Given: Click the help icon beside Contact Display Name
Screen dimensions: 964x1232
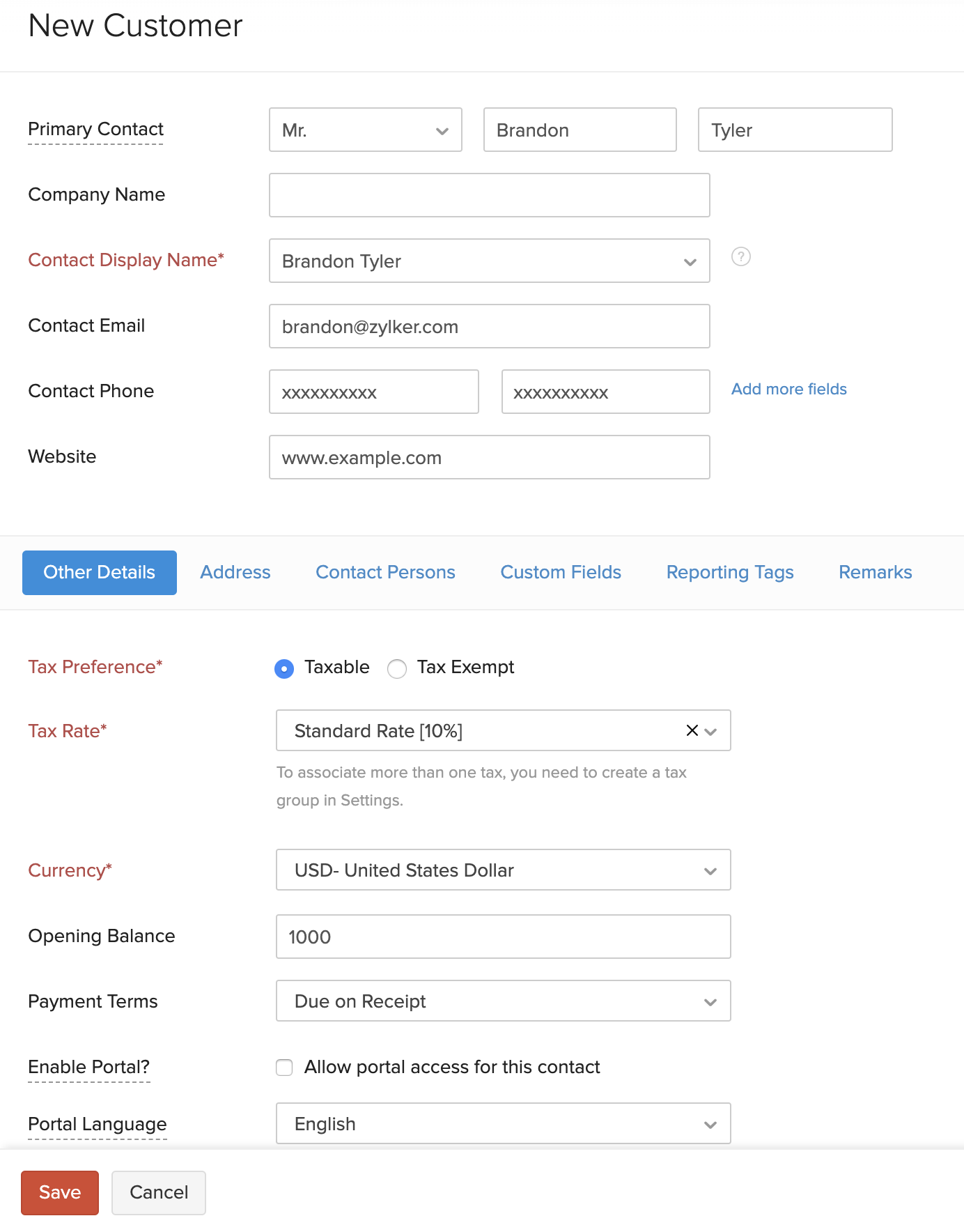Looking at the screenshot, I should pyautogui.click(x=740, y=257).
